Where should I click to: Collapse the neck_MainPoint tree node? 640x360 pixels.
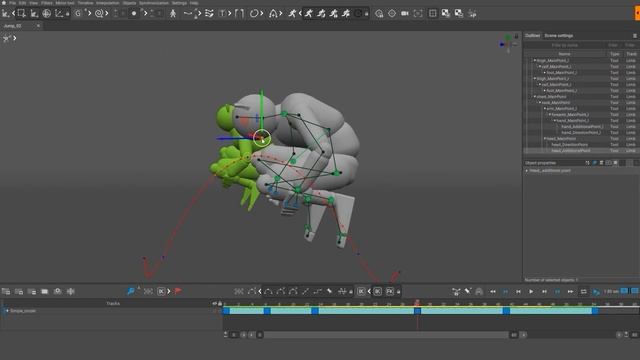point(540,102)
